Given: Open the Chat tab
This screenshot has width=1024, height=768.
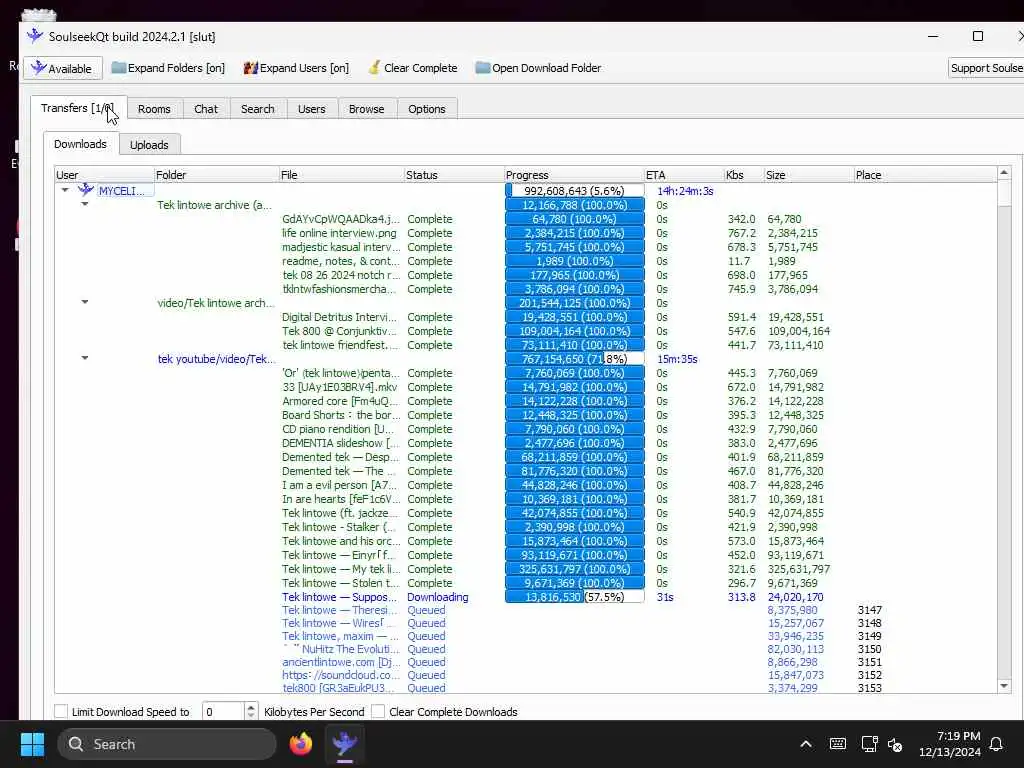Looking at the screenshot, I should pyautogui.click(x=206, y=109).
